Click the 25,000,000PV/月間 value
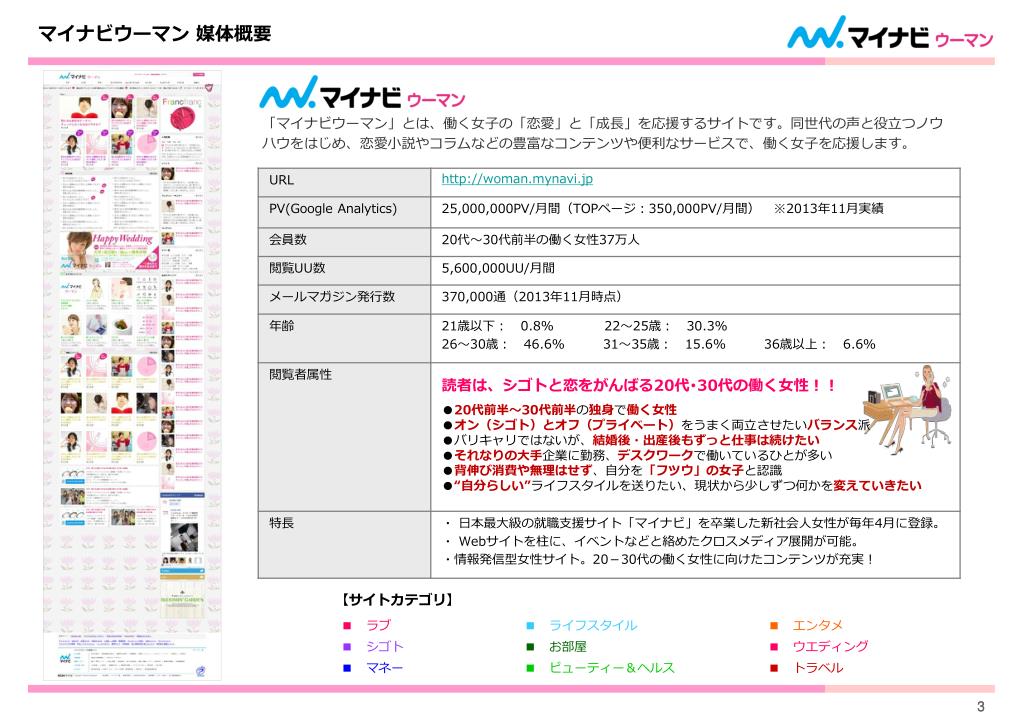Screen dimensions: 1023x720 coord(500,209)
